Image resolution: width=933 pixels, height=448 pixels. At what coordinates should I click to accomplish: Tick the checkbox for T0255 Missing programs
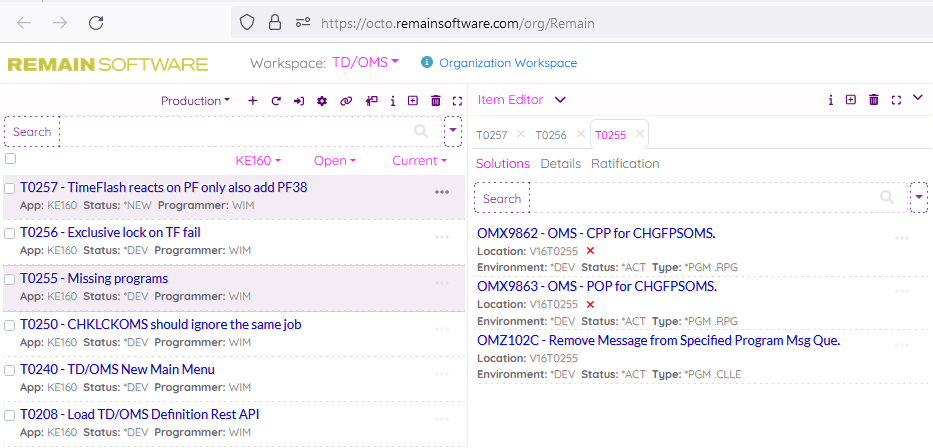coord(10,280)
